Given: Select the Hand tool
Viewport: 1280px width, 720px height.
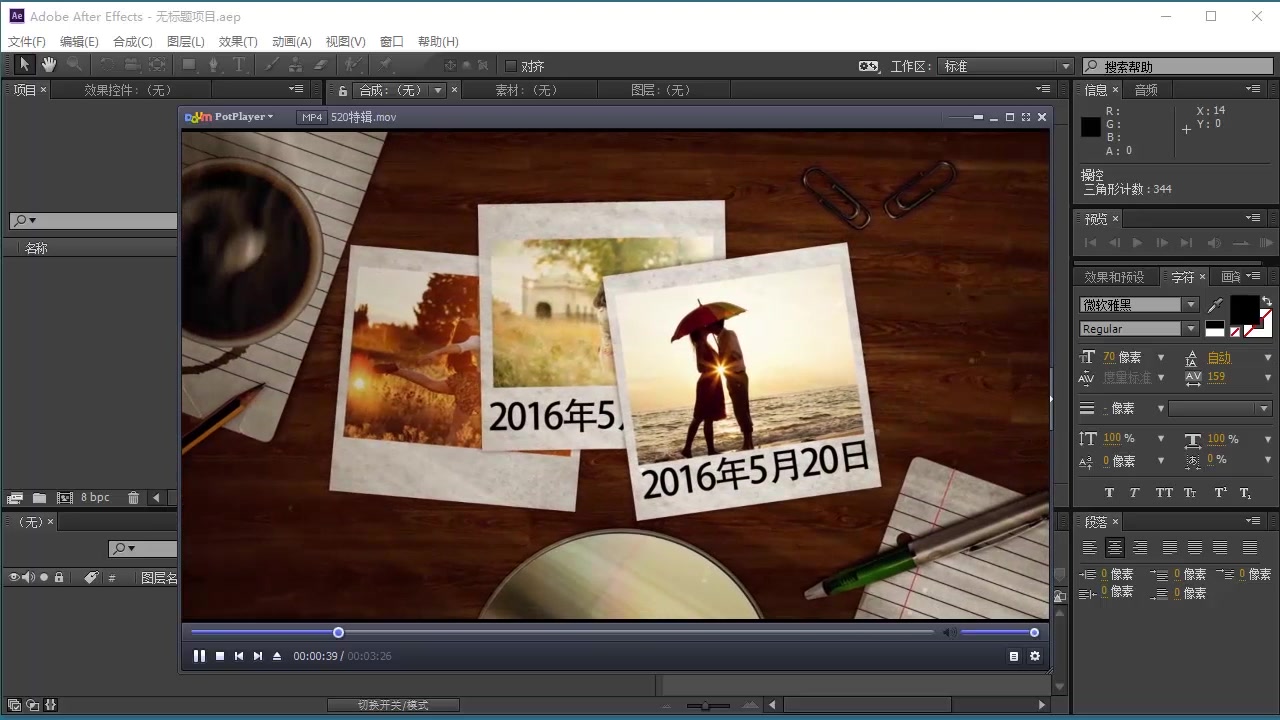Looking at the screenshot, I should (x=49, y=65).
